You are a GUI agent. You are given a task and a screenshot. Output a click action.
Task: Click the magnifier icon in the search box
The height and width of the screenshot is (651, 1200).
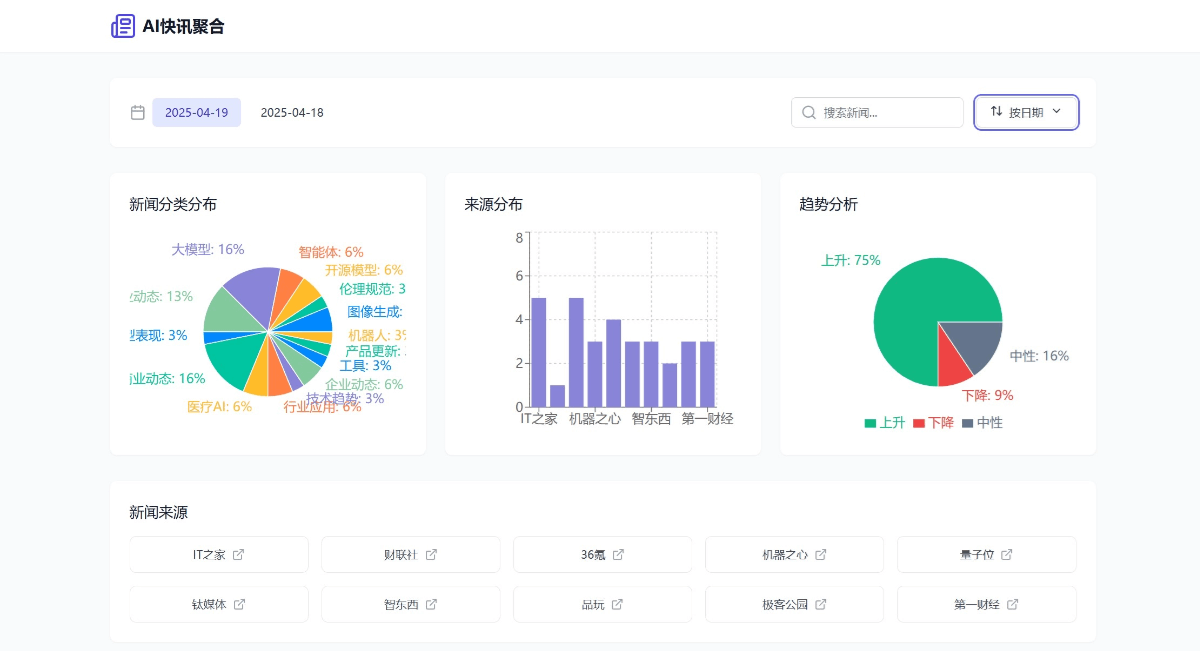pyautogui.click(x=809, y=112)
